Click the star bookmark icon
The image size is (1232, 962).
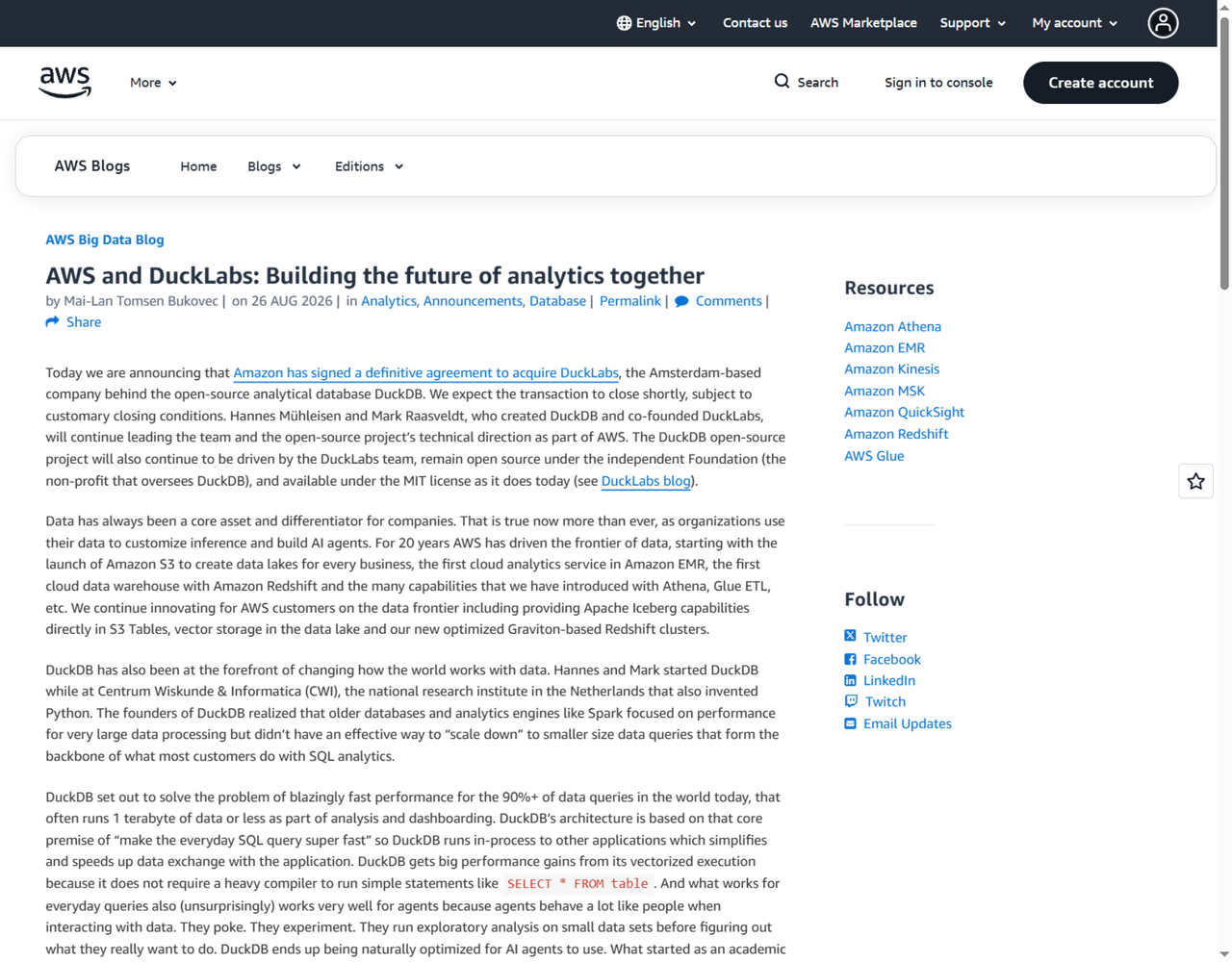(1195, 481)
